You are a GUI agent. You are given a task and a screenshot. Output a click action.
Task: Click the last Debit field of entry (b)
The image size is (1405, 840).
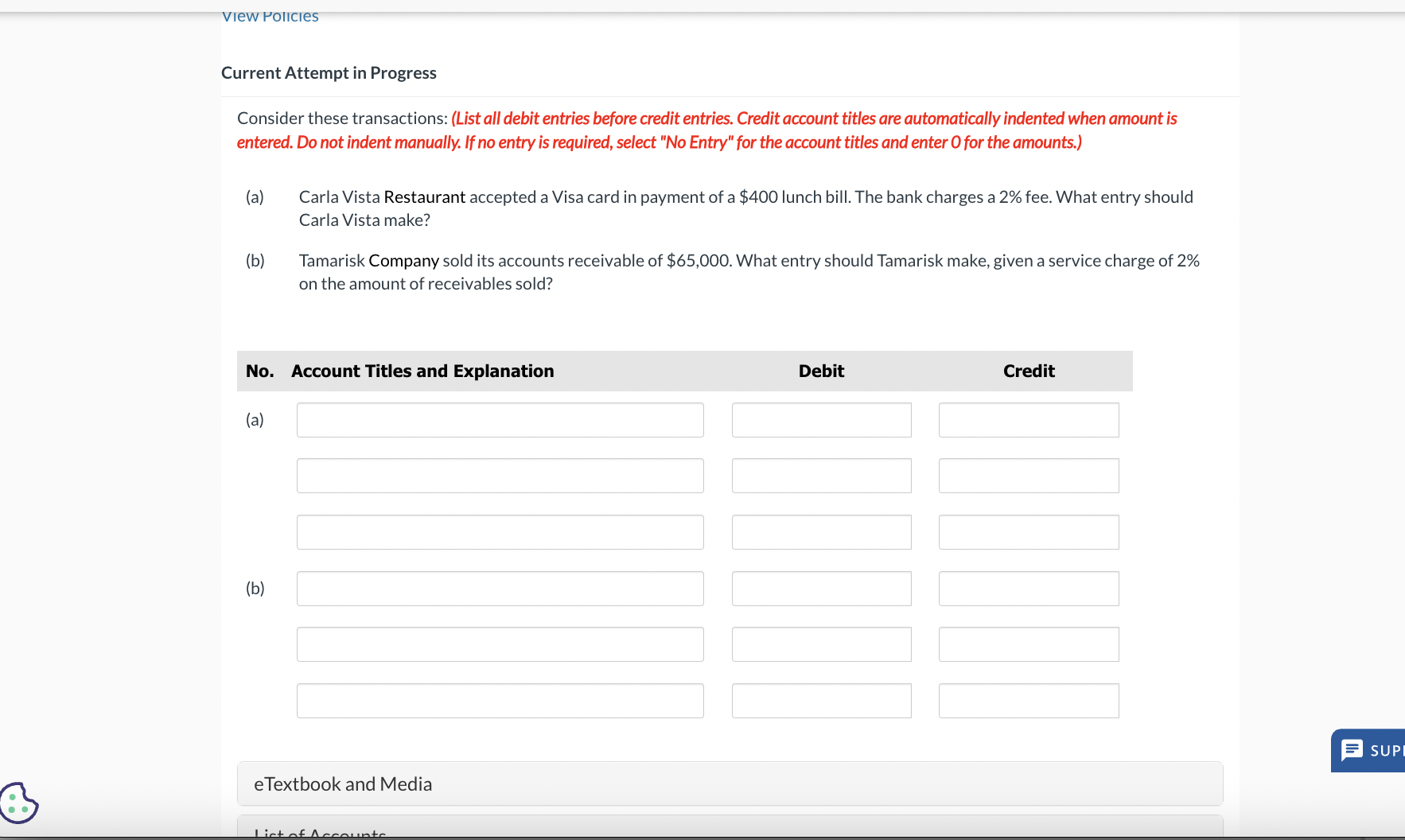tap(821, 700)
